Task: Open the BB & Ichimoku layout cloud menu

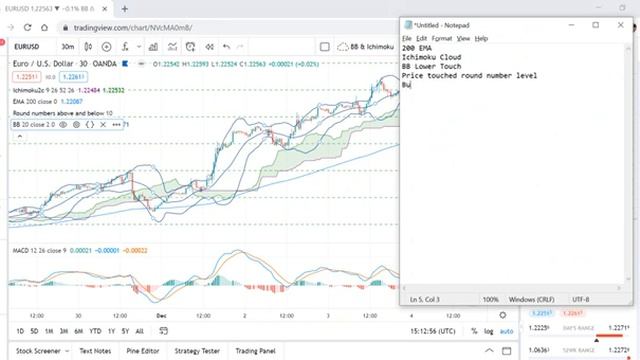Action: click(366, 47)
